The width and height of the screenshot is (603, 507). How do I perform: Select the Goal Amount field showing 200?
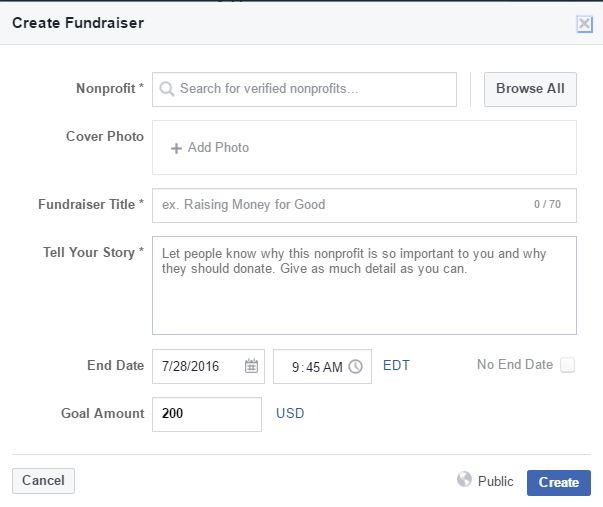tap(206, 414)
